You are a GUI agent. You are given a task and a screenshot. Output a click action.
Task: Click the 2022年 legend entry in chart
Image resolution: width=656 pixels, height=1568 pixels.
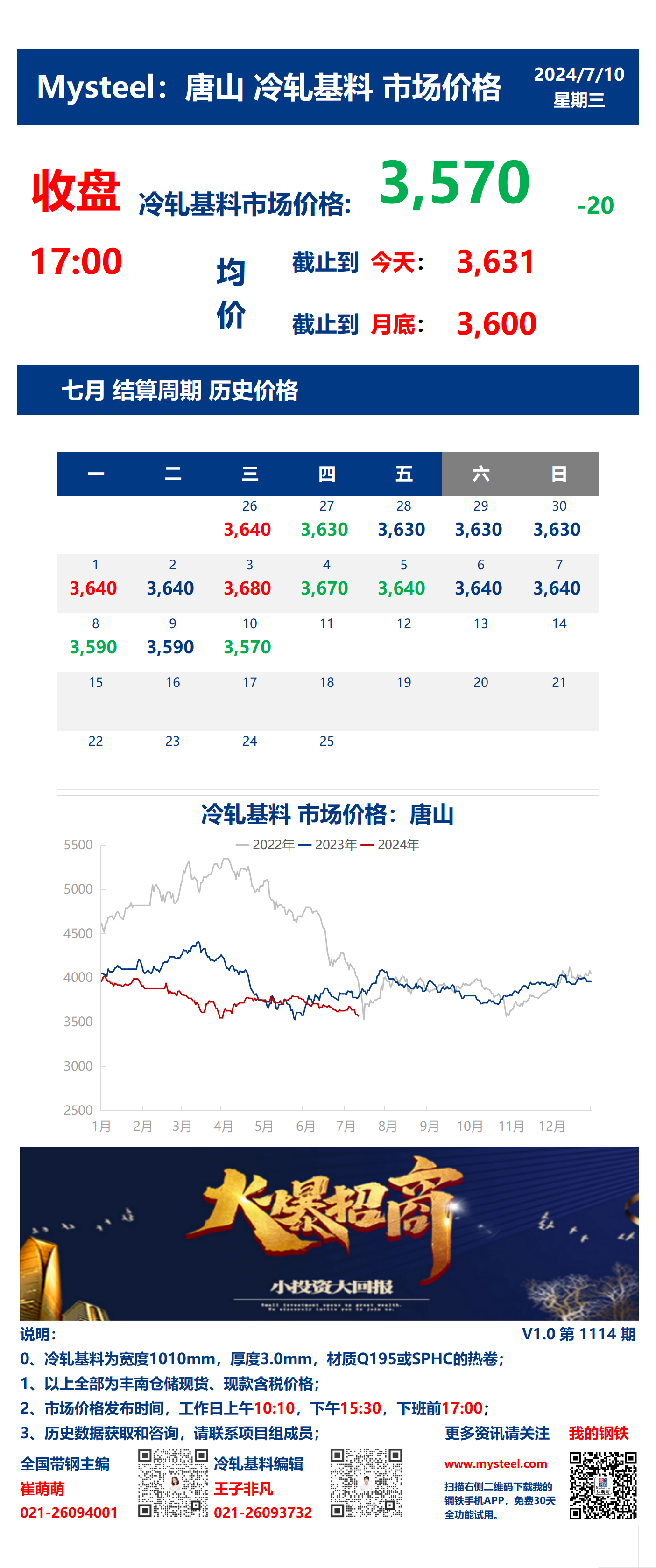pos(265,845)
